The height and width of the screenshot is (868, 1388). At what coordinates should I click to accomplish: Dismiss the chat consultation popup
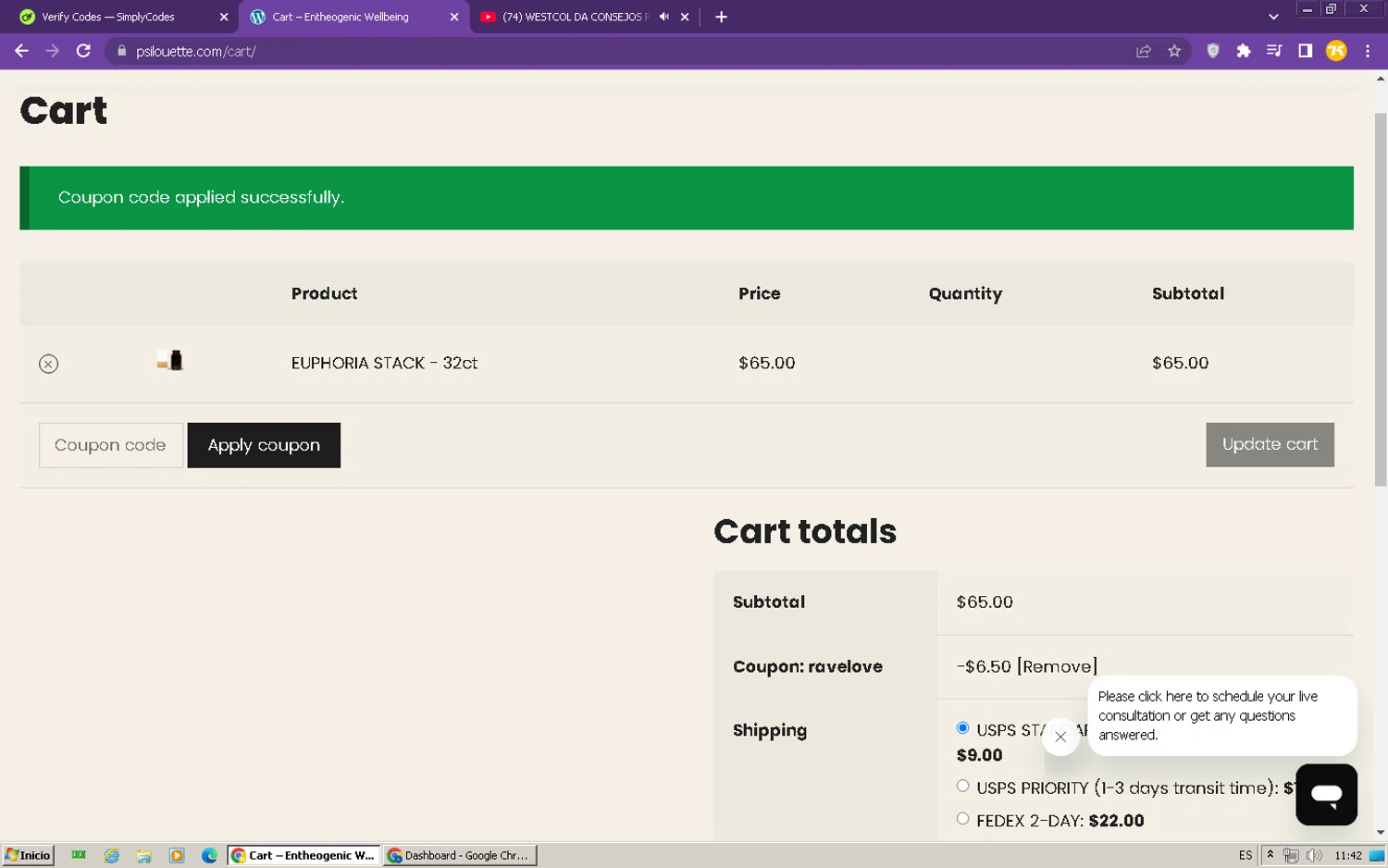tap(1060, 737)
